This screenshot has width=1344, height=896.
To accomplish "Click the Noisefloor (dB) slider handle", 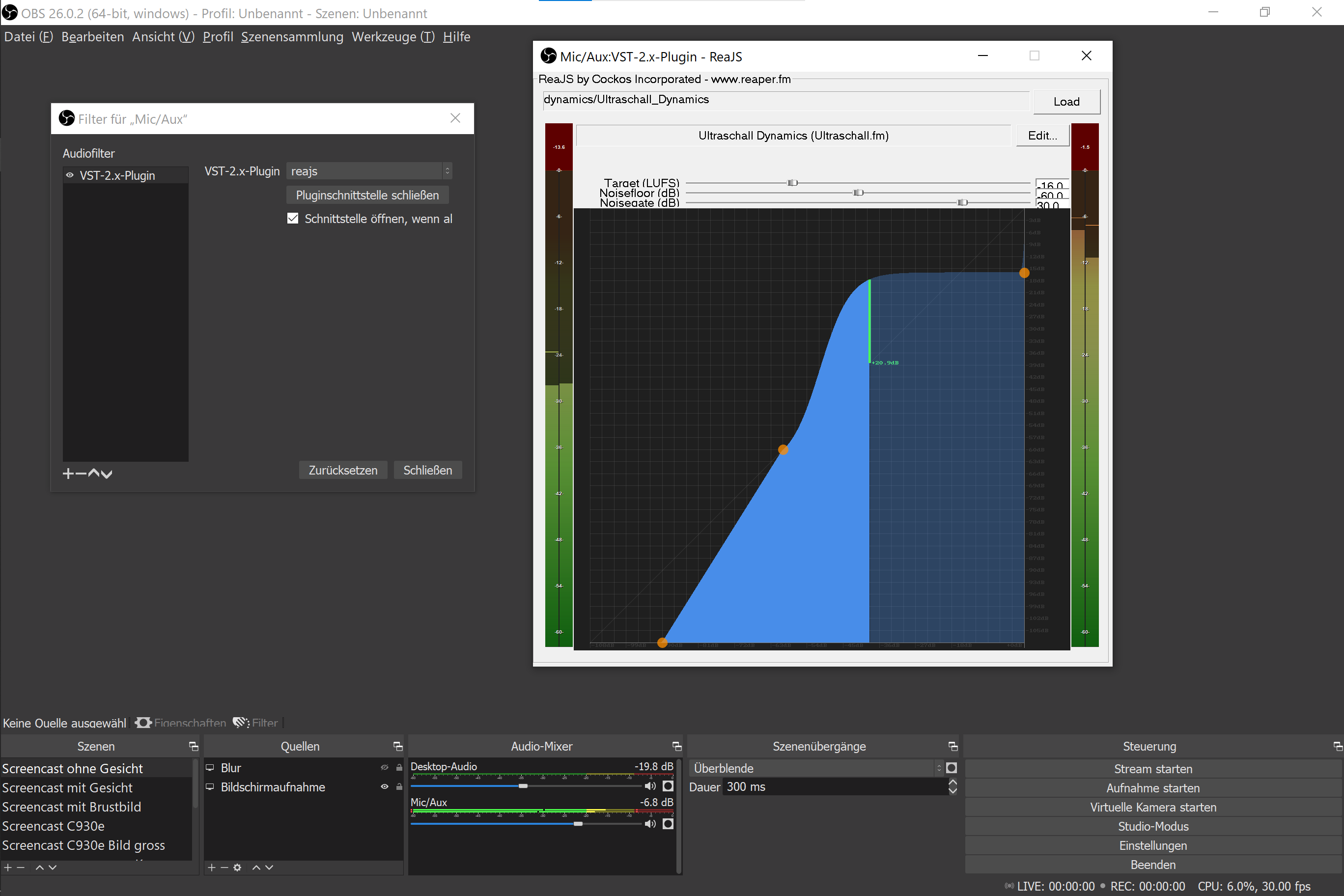I will click(x=858, y=193).
